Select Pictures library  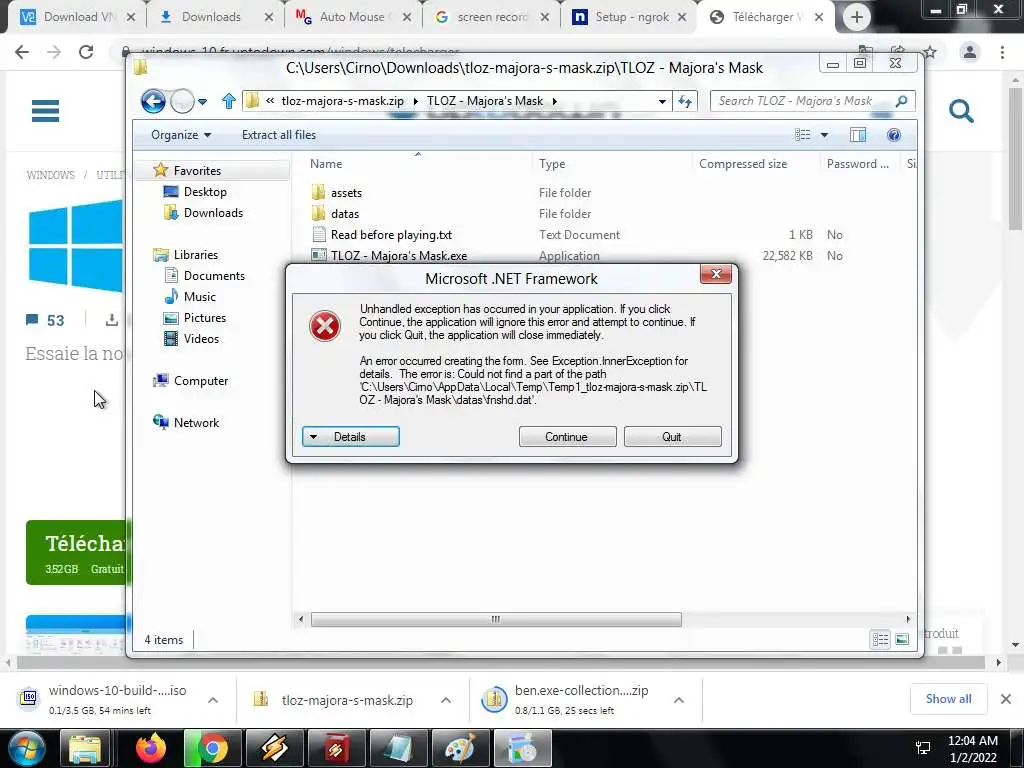tap(204, 318)
